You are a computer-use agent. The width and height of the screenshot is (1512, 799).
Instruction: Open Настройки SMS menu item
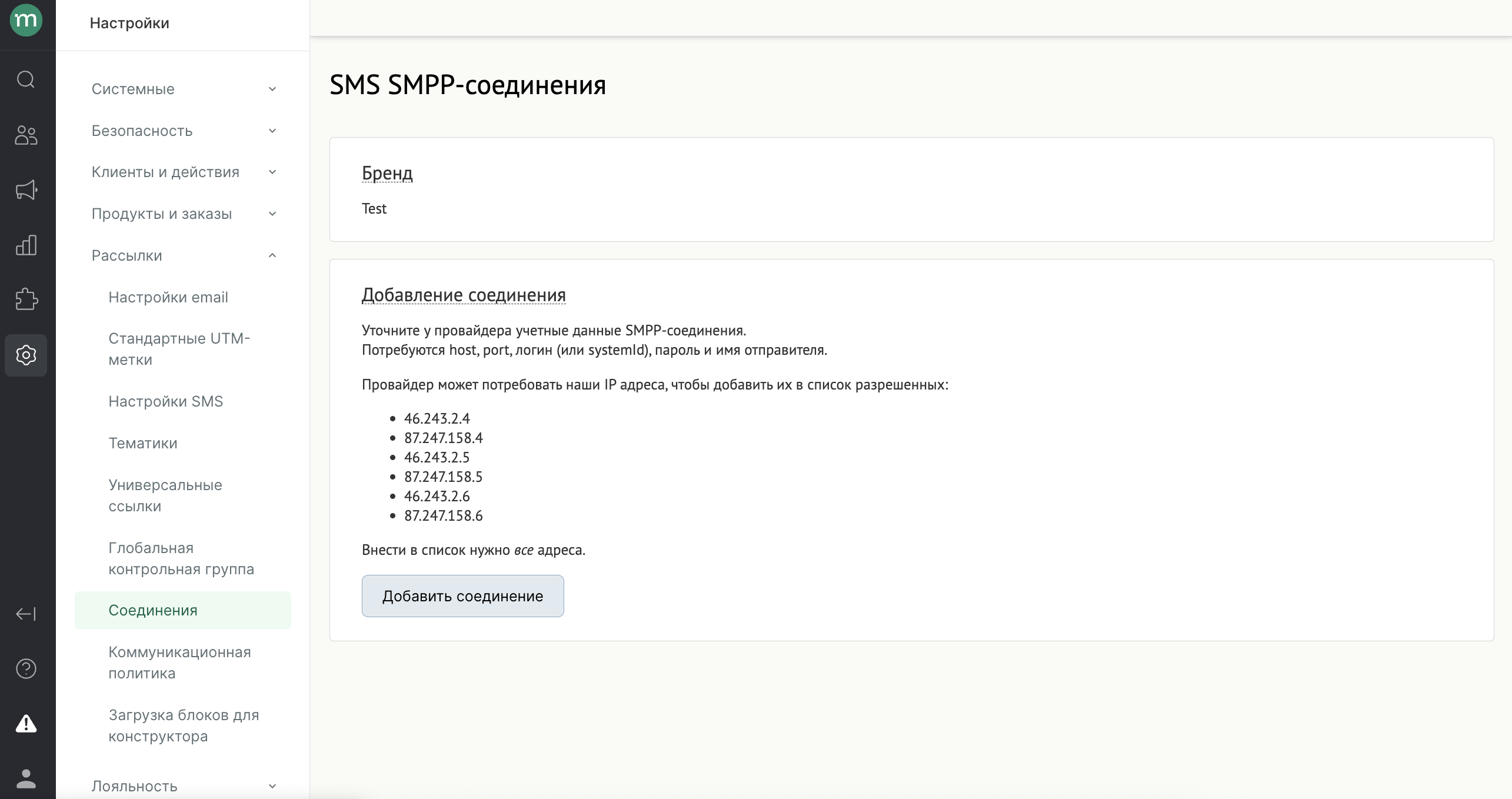click(183, 401)
